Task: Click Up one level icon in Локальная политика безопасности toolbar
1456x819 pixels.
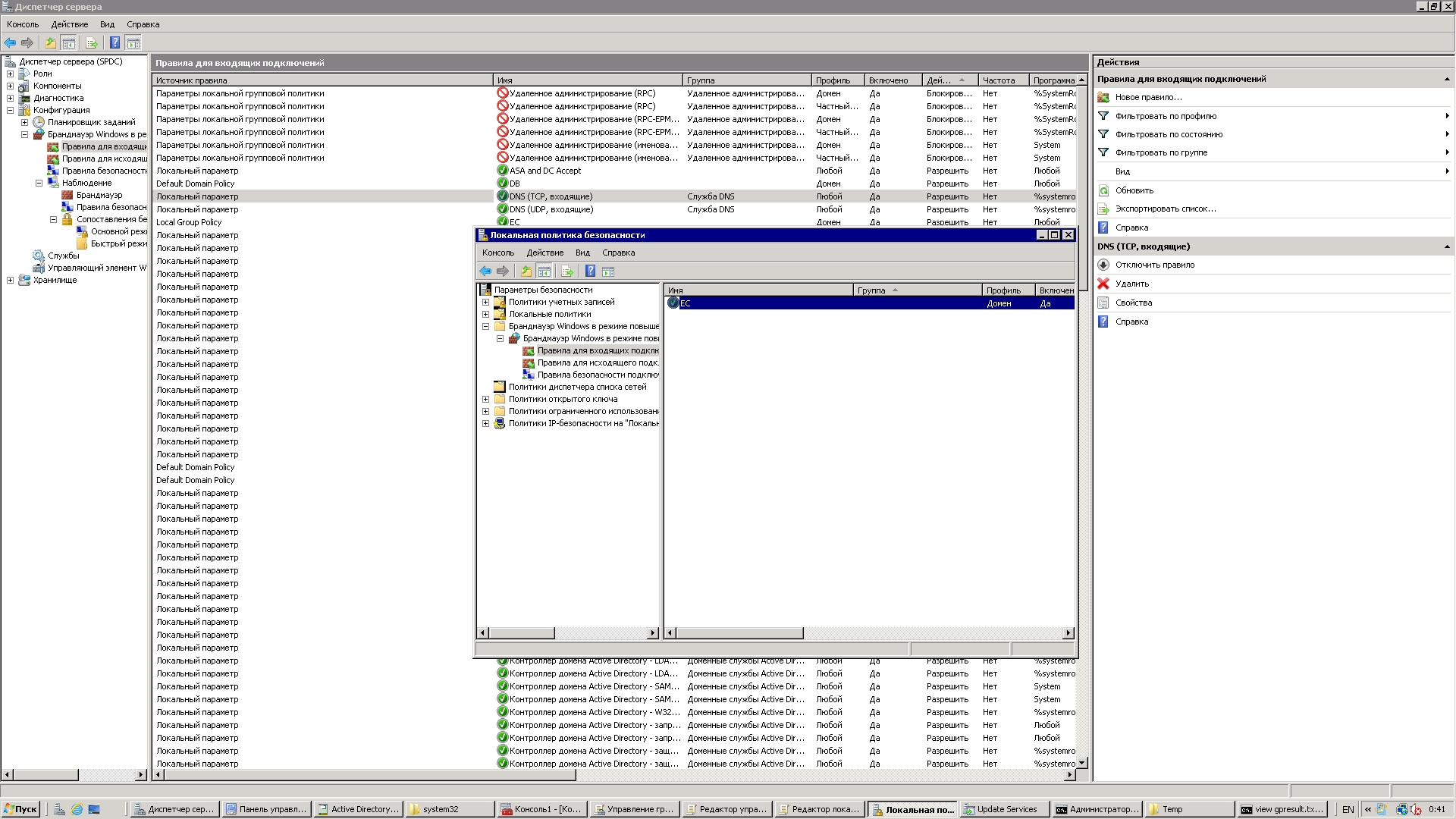Action: [526, 271]
